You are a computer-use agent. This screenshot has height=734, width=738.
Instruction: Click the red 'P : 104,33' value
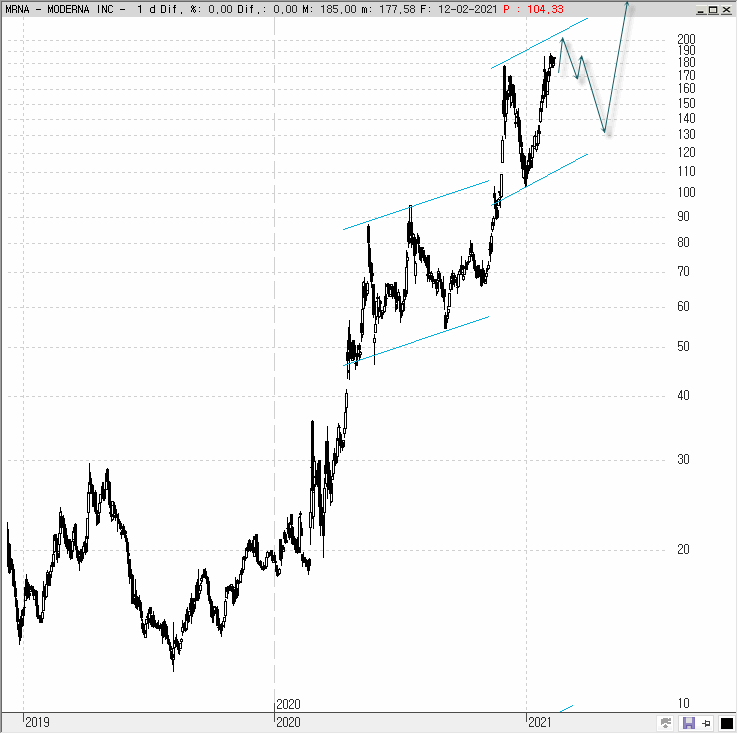(x=533, y=9)
